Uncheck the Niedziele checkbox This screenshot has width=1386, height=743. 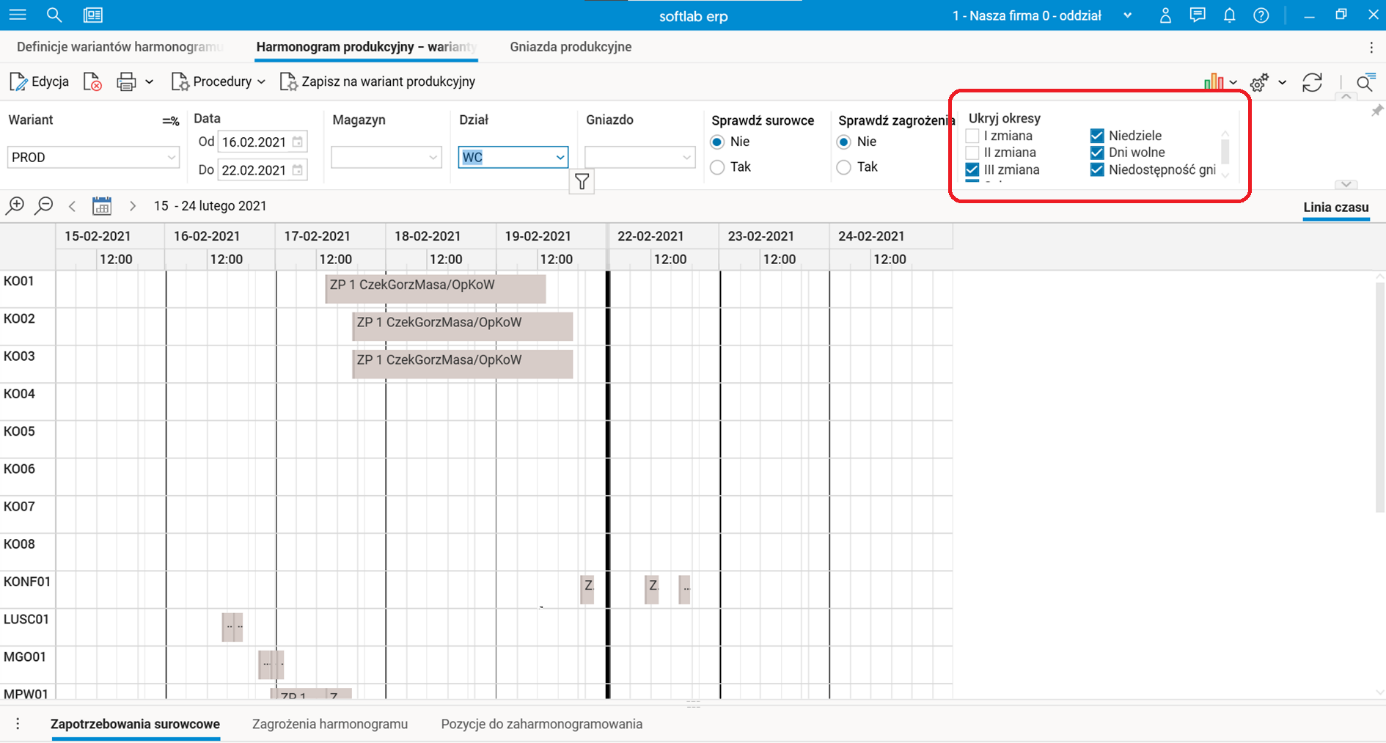click(1097, 136)
